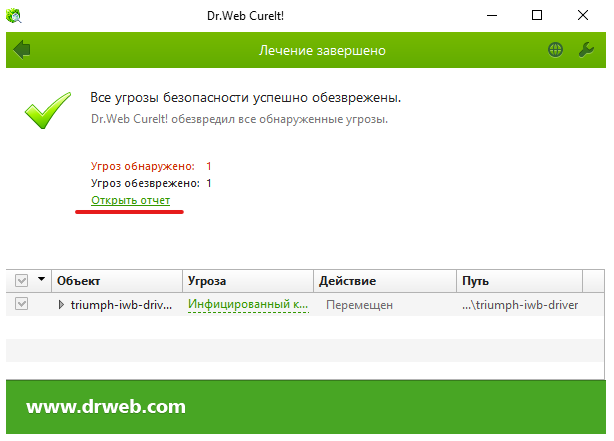
Task: Maximize the Dr.Web CureIt! window
Action: pos(537,16)
